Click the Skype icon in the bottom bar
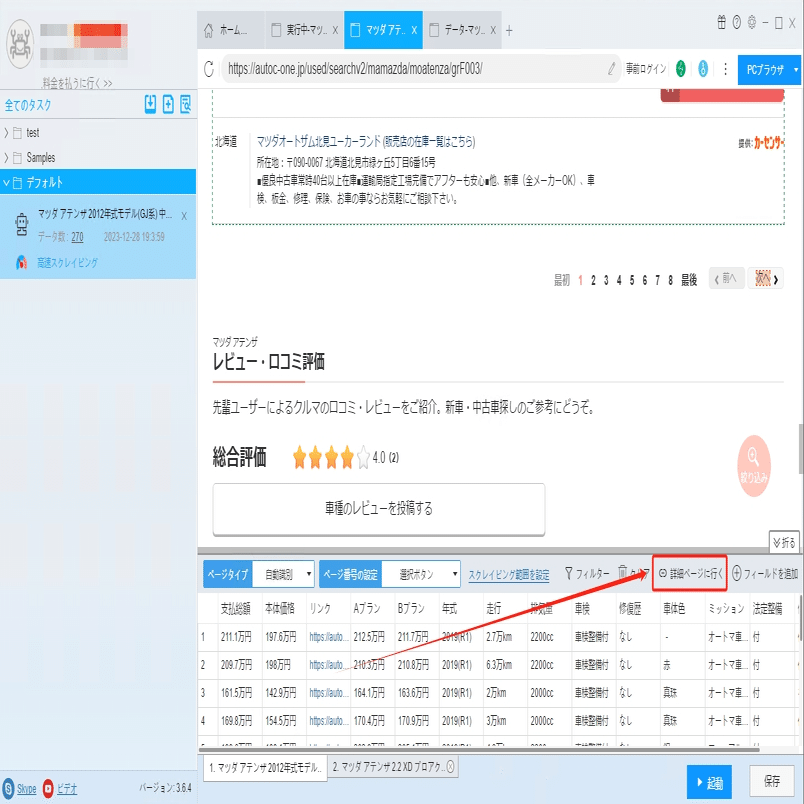Screen dimensions: 804x804 [x=8, y=788]
